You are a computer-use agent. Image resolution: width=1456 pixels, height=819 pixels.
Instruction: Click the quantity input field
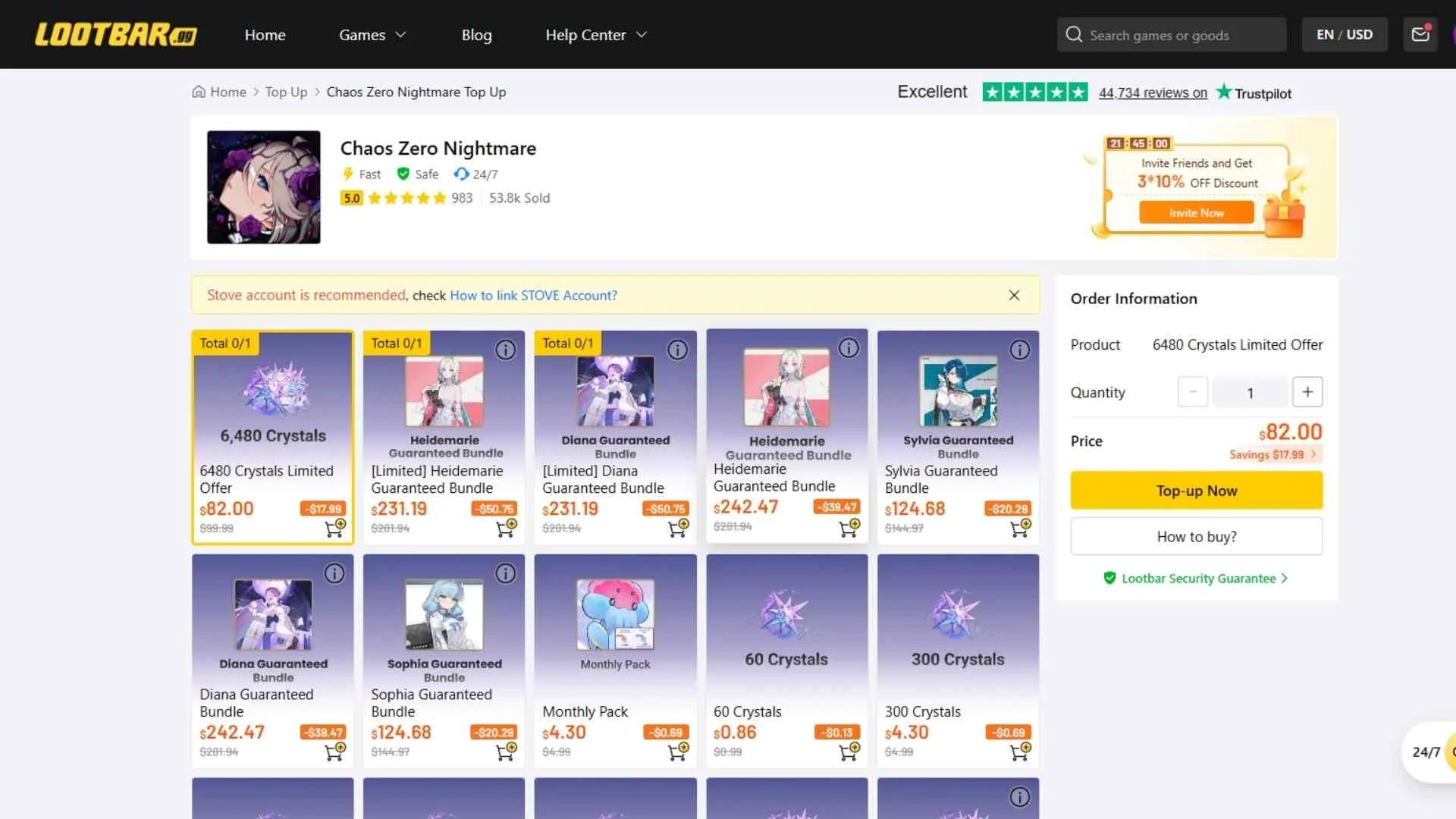(x=1250, y=392)
